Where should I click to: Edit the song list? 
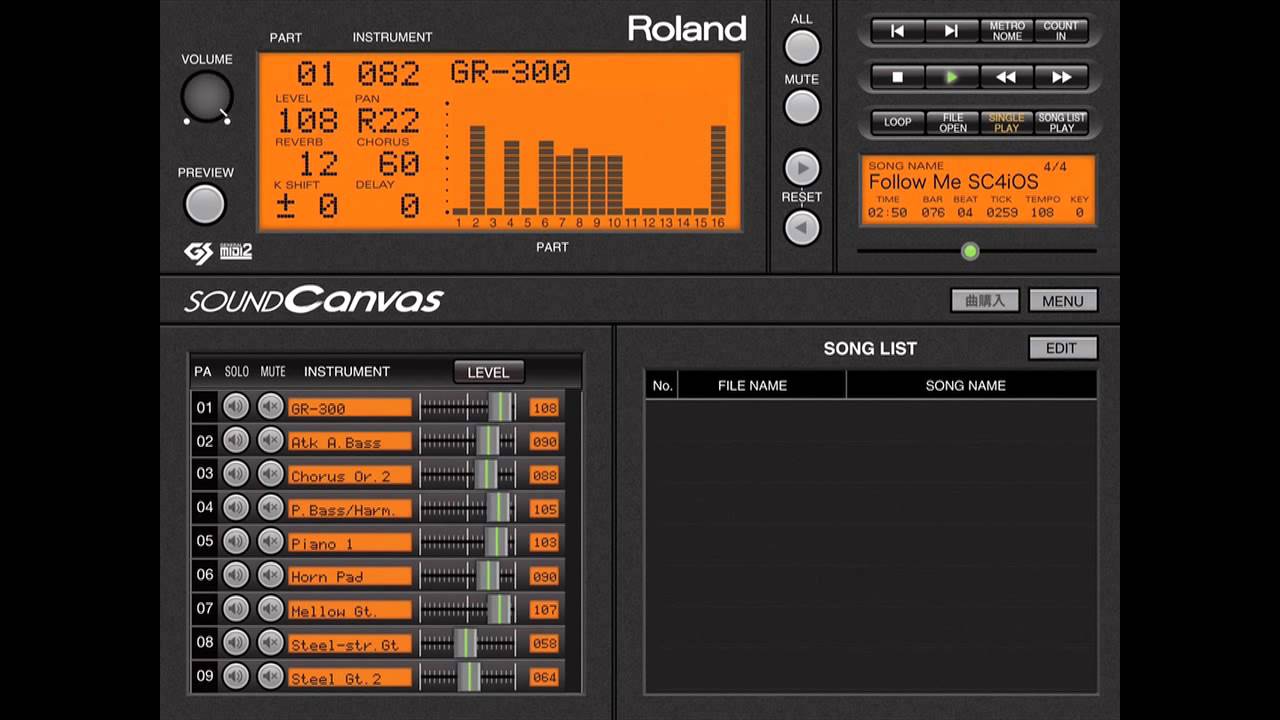pyautogui.click(x=1063, y=348)
